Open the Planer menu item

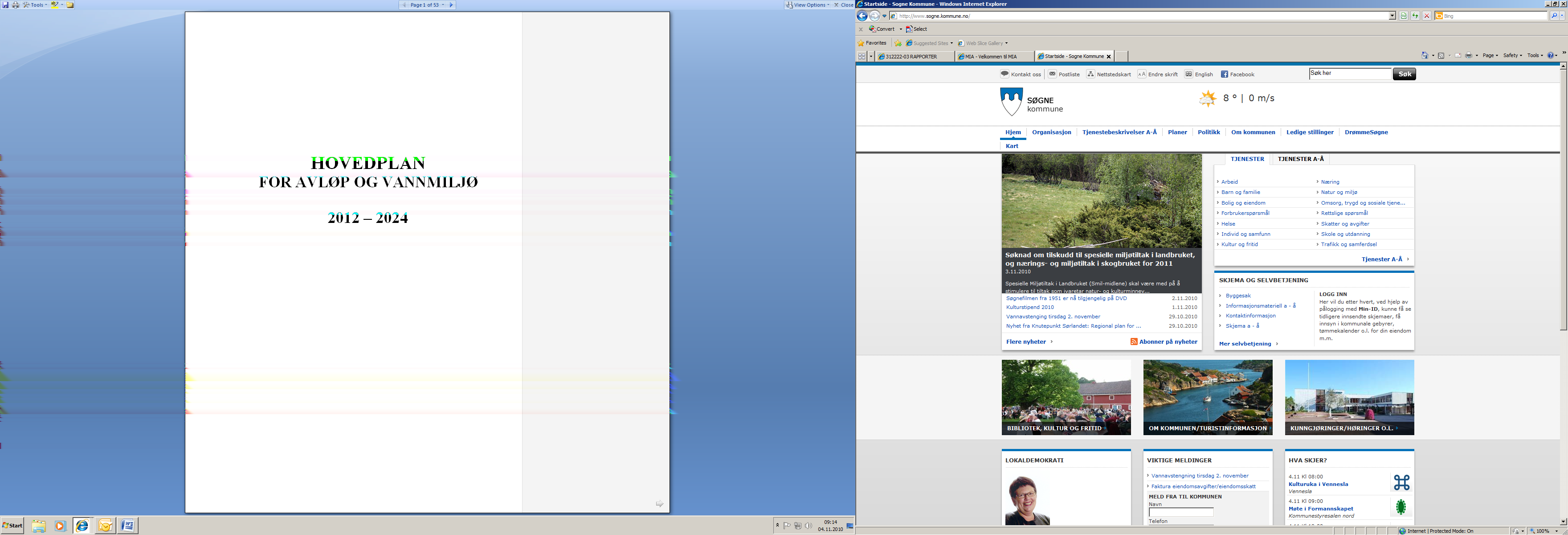click(1177, 132)
